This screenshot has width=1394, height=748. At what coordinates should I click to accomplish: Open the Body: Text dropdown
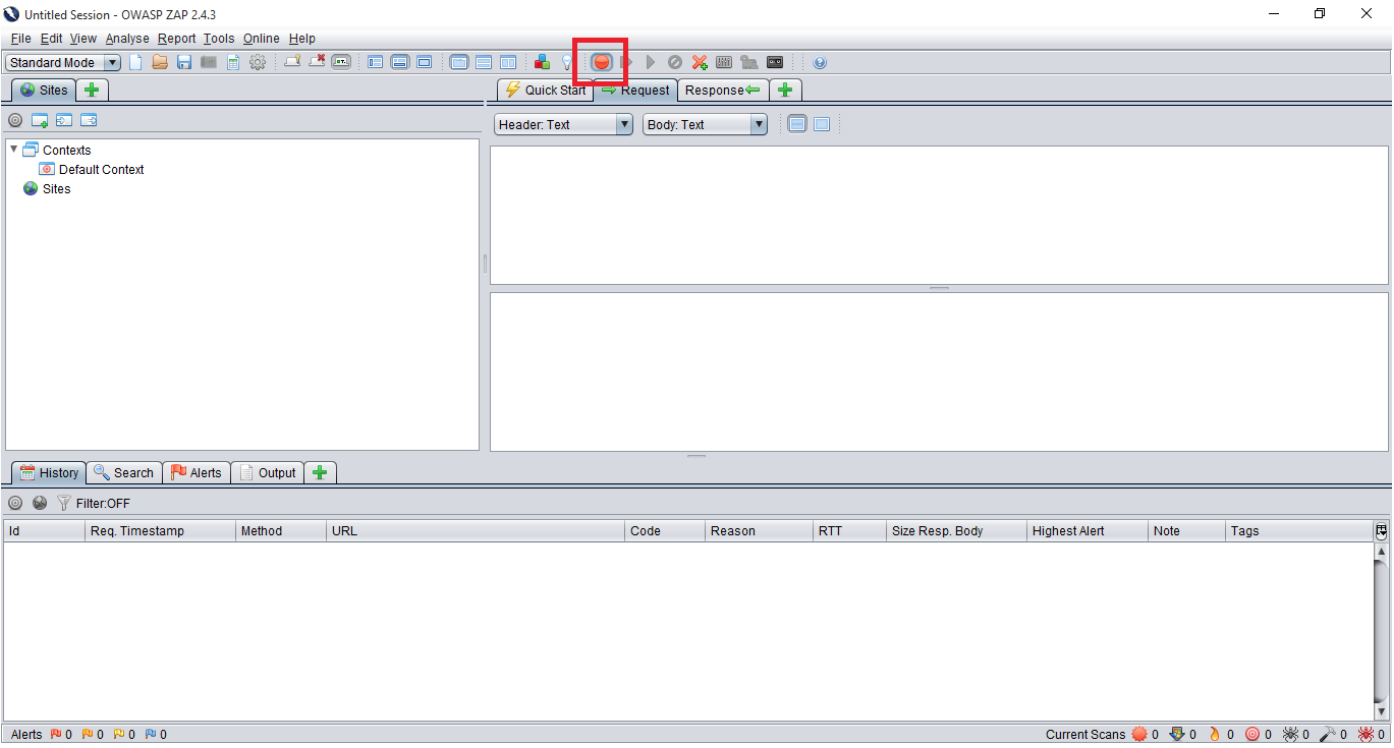click(x=705, y=125)
